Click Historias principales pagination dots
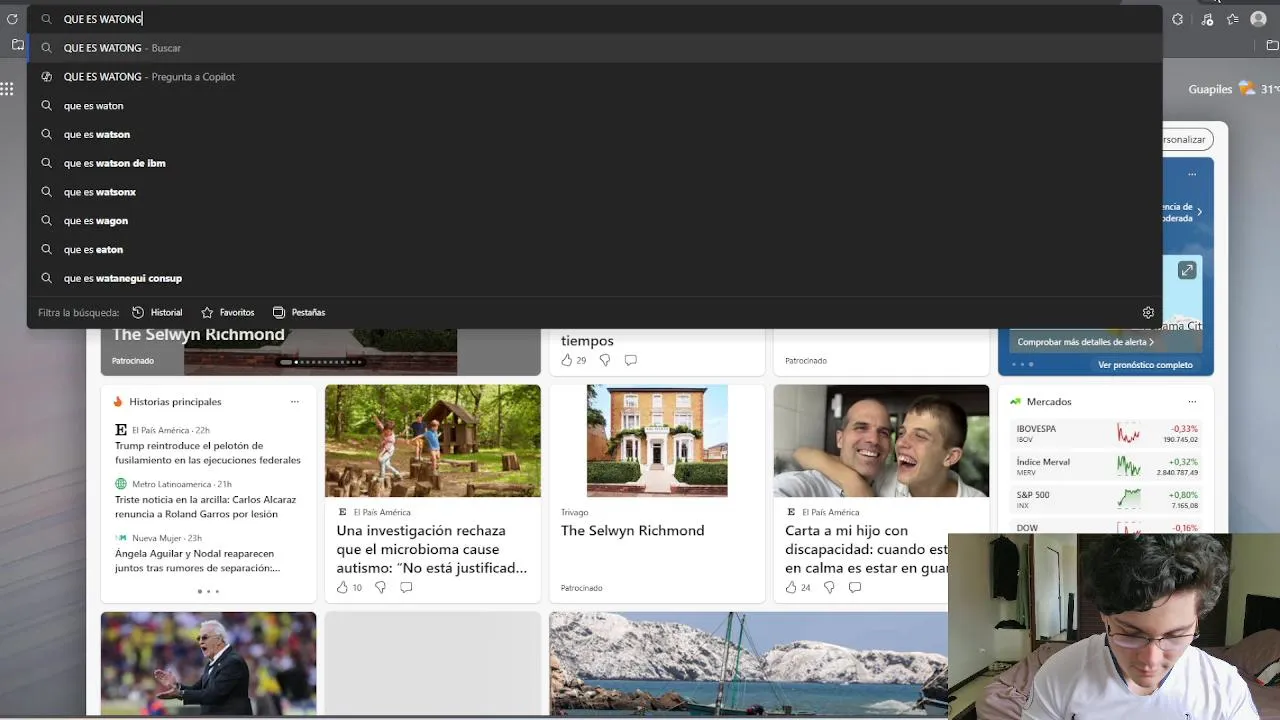 [x=208, y=591]
